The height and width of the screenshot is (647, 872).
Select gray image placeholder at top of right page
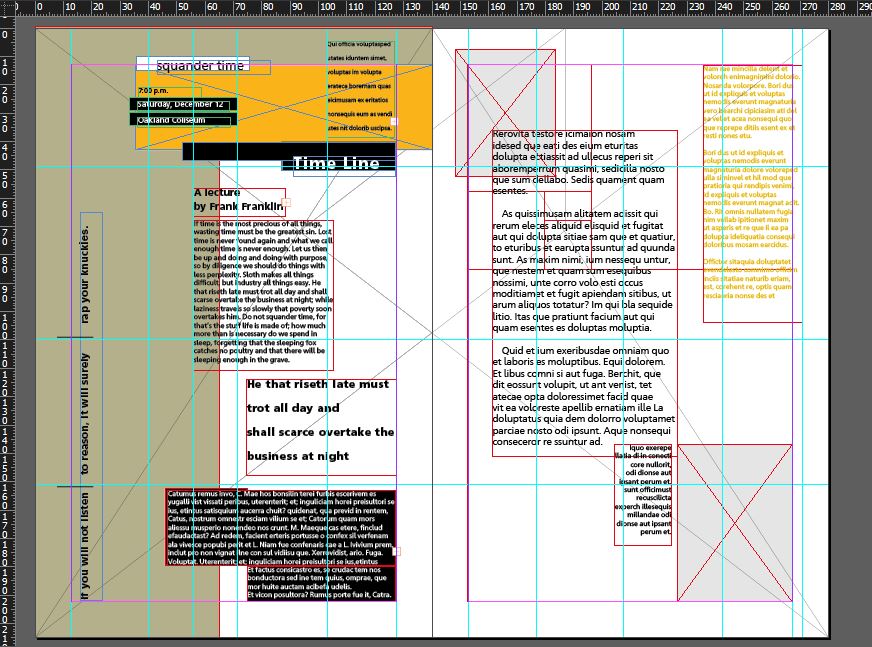coord(505,112)
